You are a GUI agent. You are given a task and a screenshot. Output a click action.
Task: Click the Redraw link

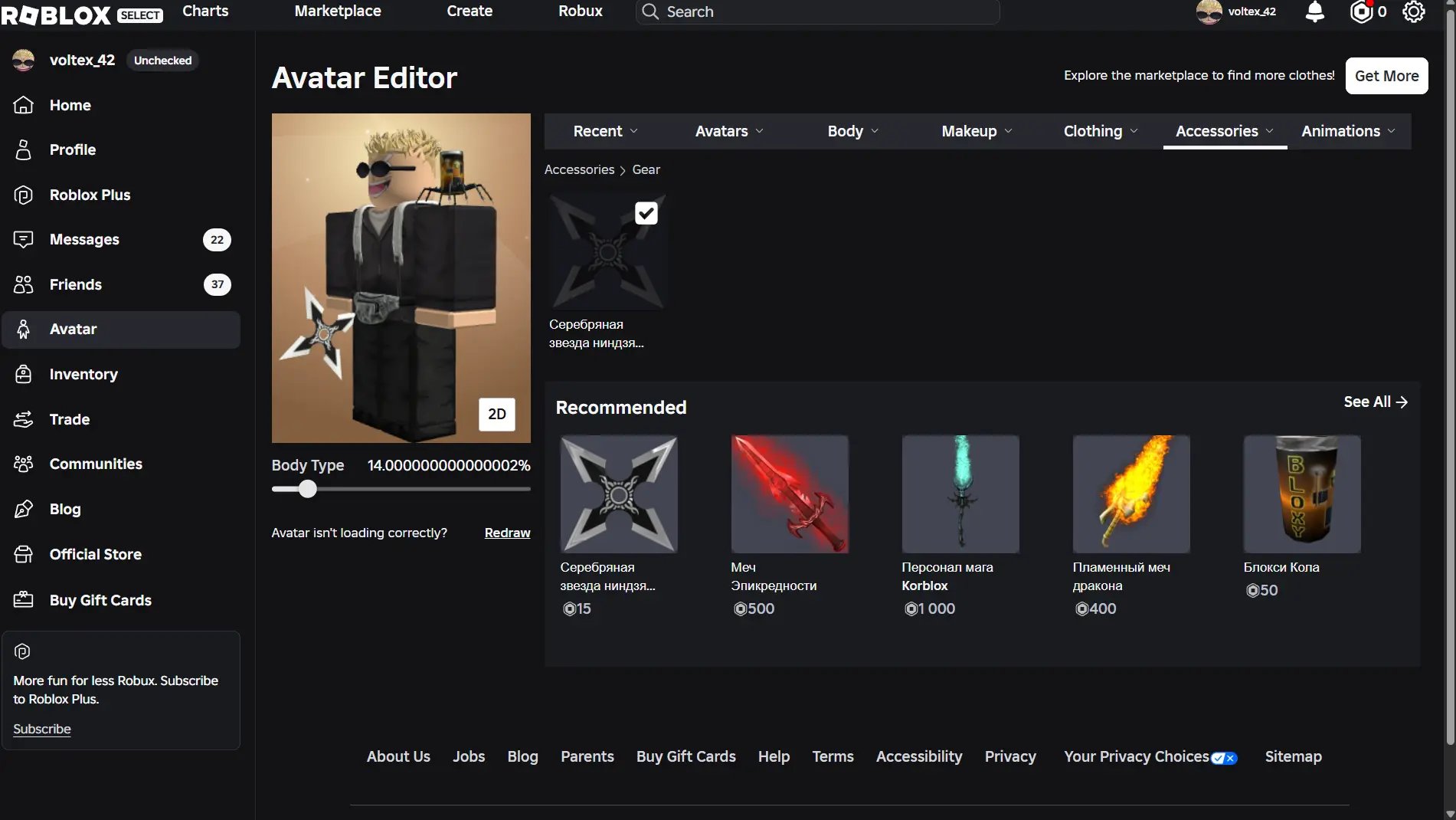pyautogui.click(x=507, y=533)
